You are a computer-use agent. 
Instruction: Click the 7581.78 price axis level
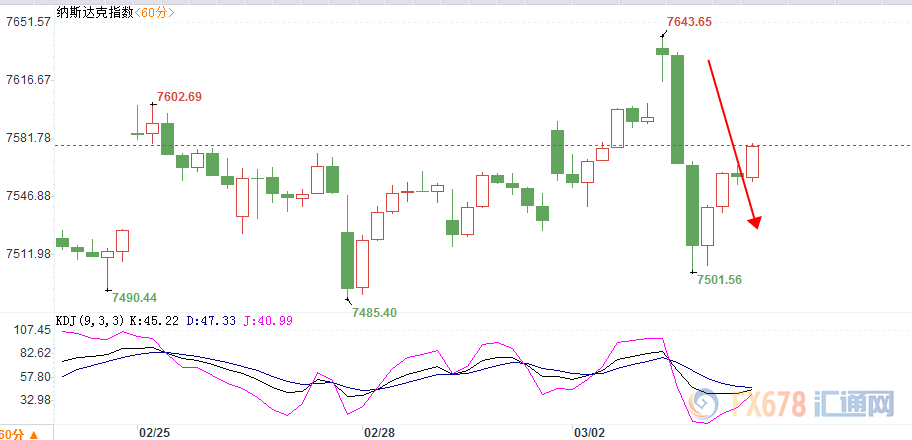click(28, 138)
